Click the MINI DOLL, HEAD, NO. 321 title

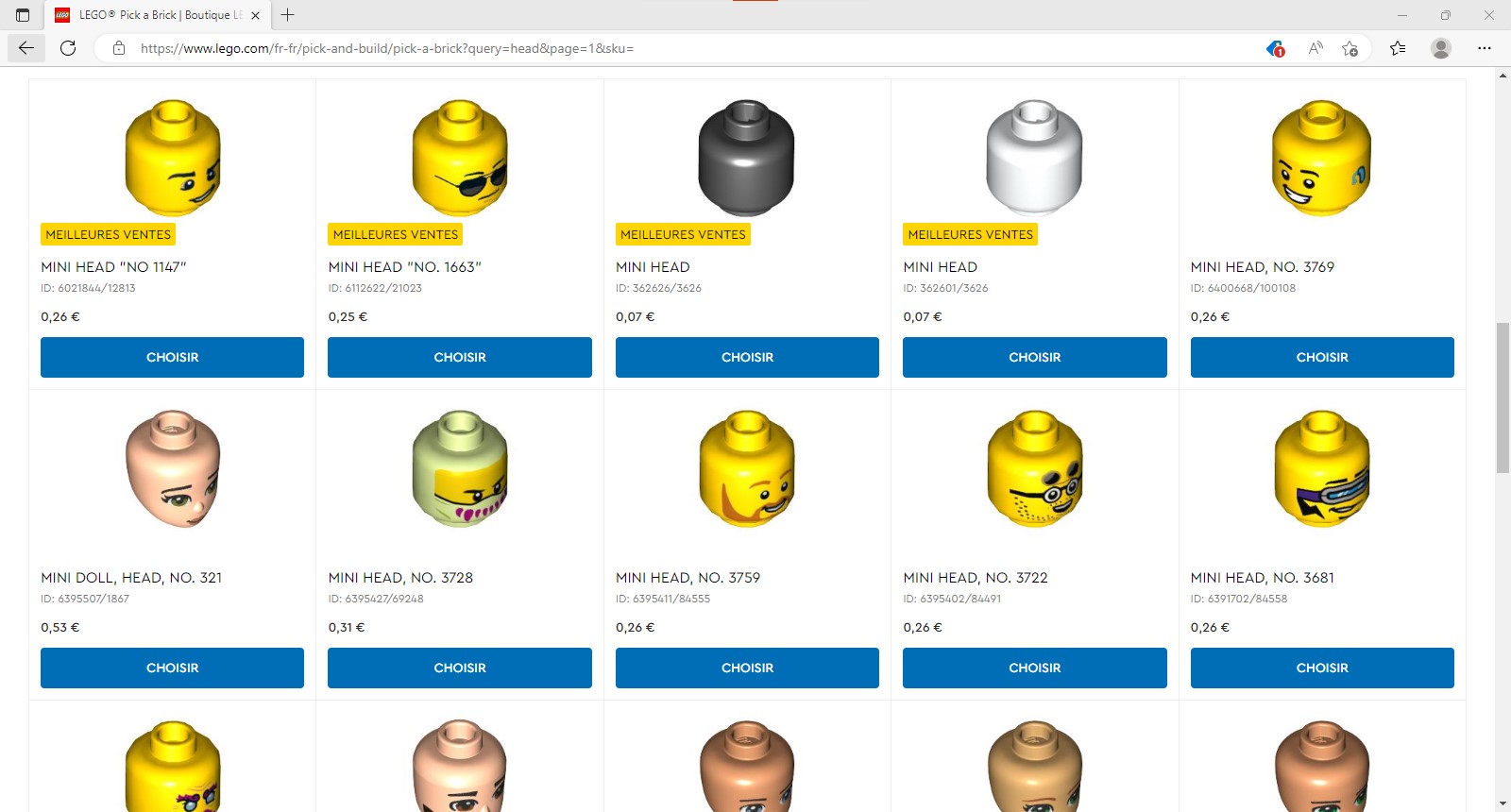(131, 578)
